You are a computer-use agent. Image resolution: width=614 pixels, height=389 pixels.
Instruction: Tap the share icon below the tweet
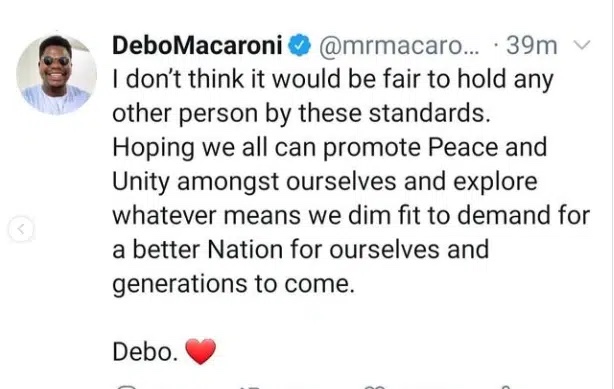coord(506,387)
